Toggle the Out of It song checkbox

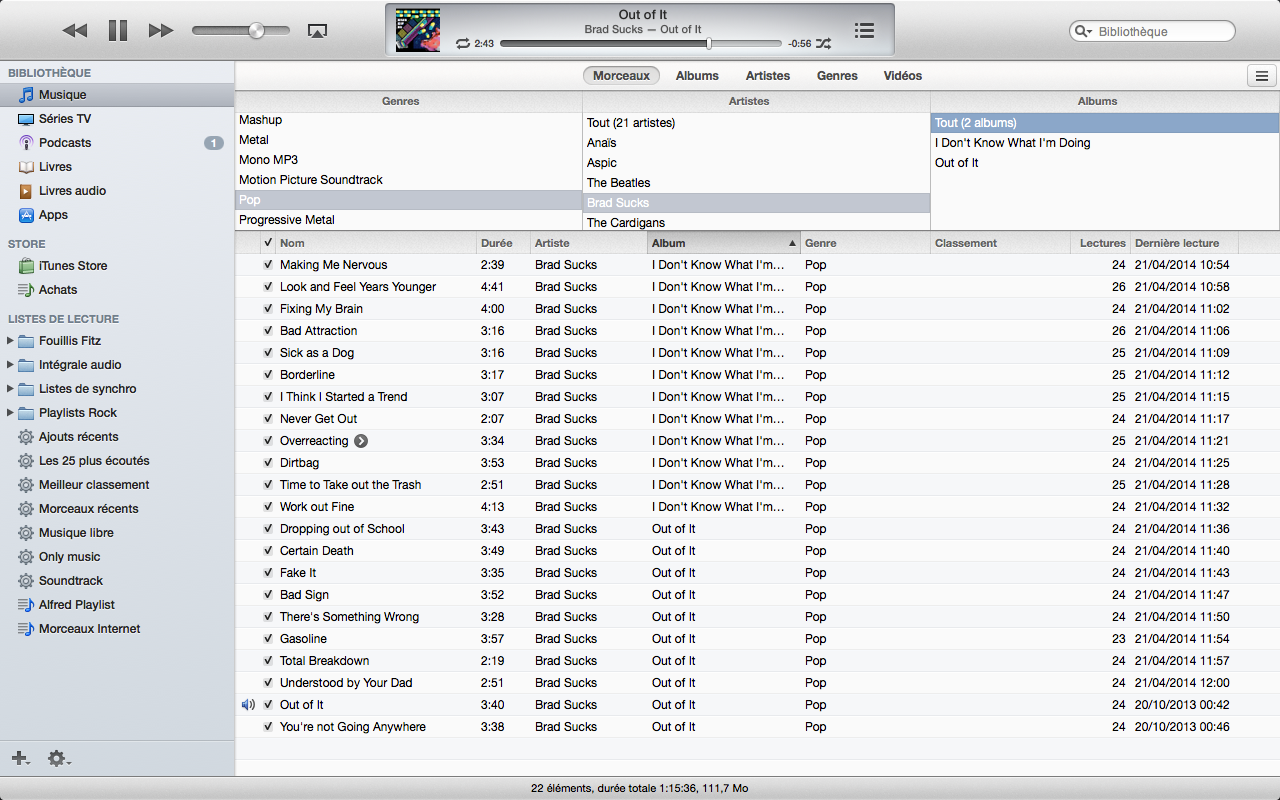pos(268,705)
